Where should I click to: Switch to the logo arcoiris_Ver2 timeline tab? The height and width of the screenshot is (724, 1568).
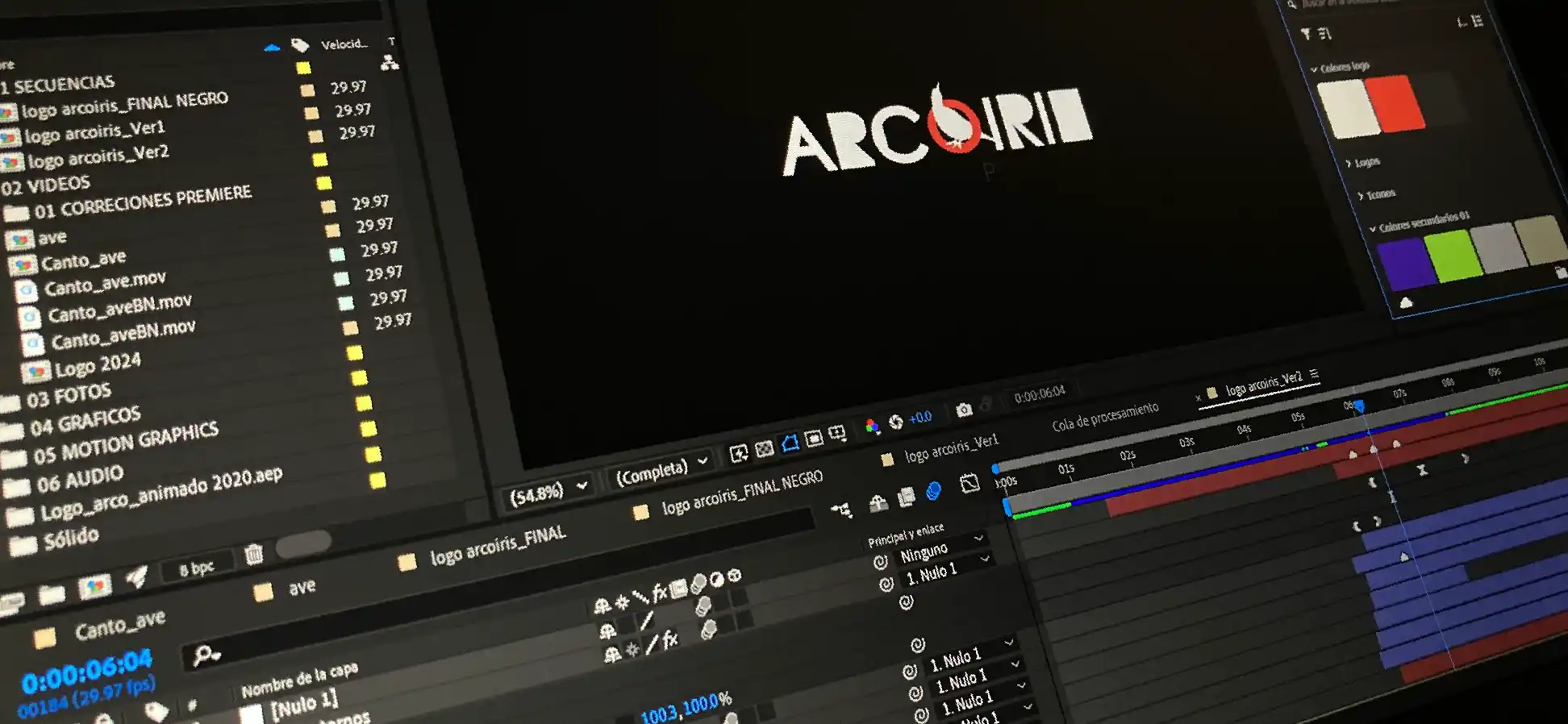pos(1263,383)
